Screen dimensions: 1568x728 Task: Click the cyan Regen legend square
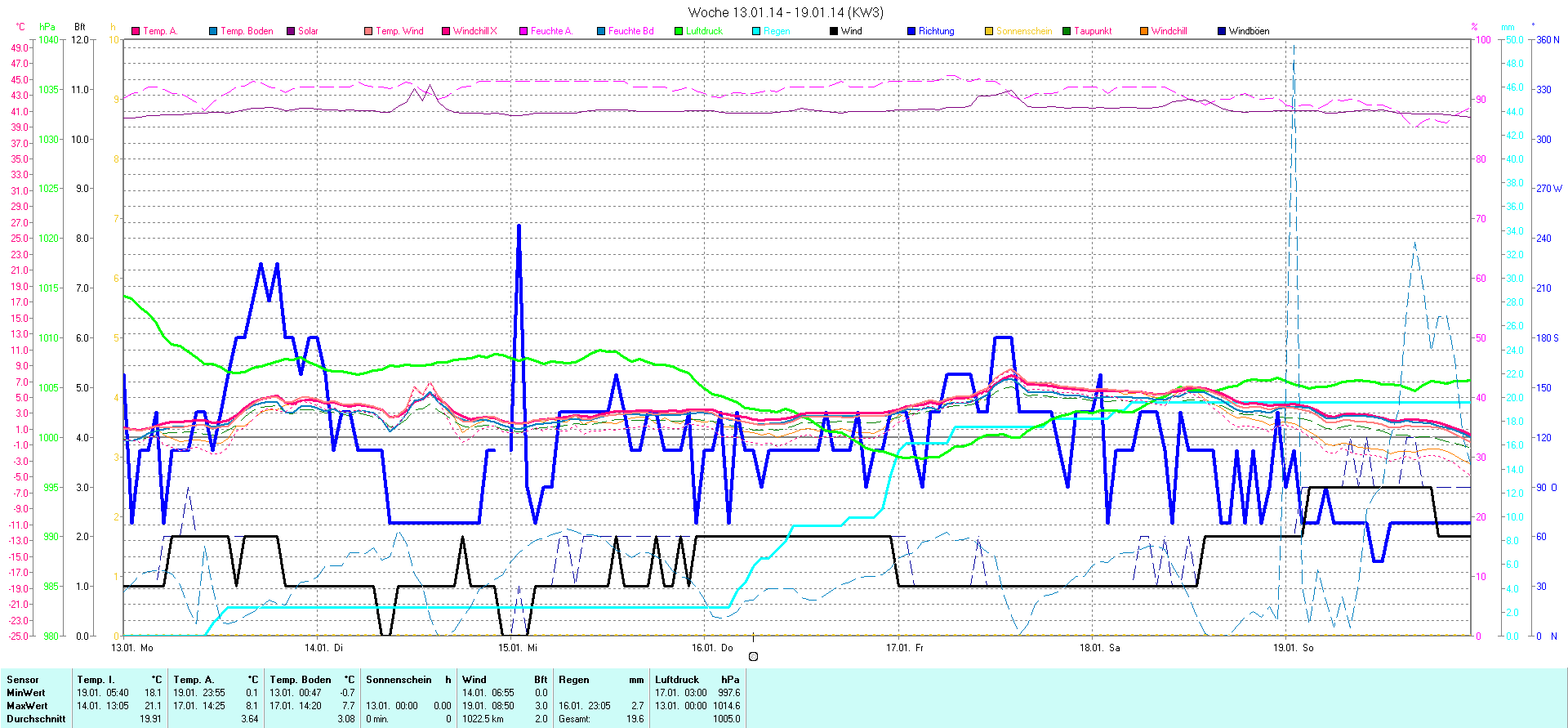pos(756,31)
